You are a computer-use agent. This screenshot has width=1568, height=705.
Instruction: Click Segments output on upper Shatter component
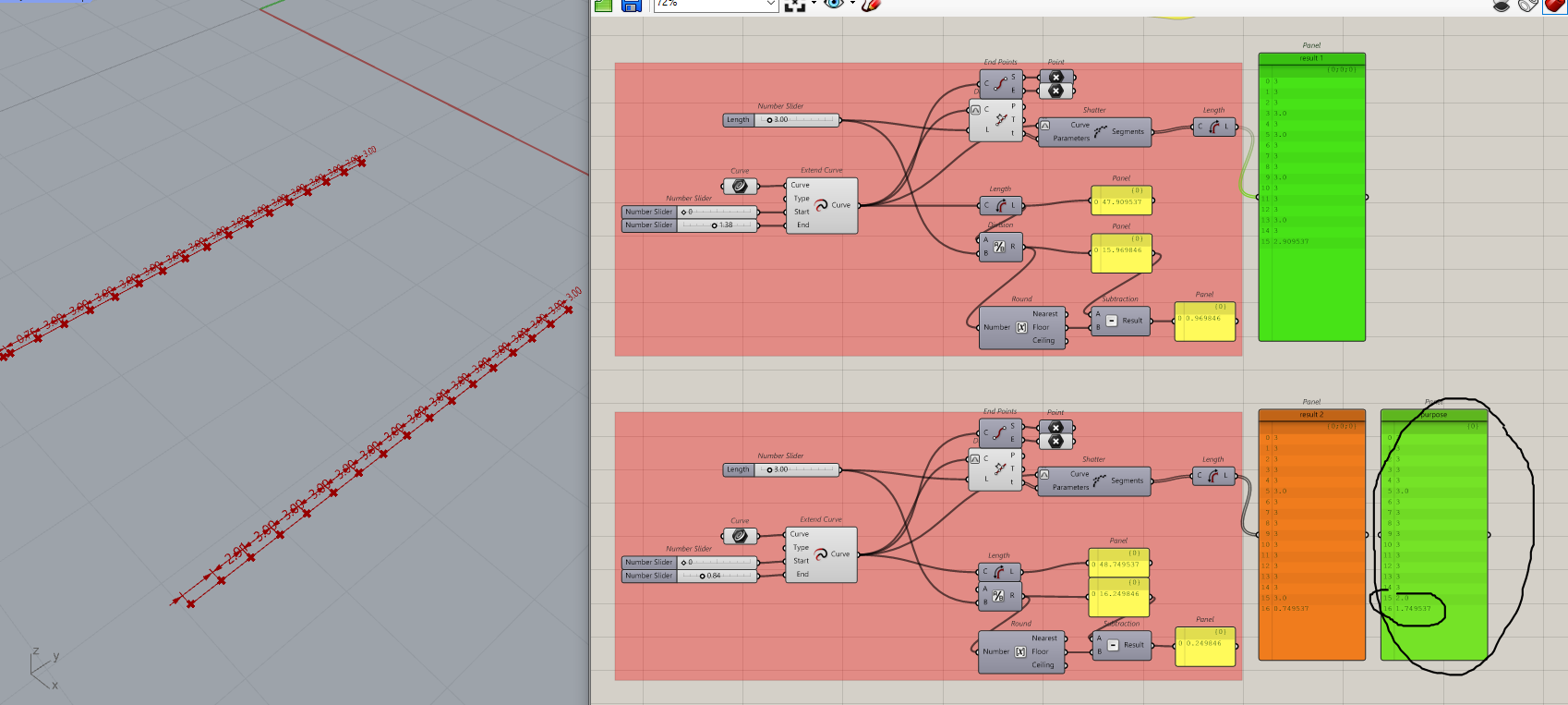1128,132
